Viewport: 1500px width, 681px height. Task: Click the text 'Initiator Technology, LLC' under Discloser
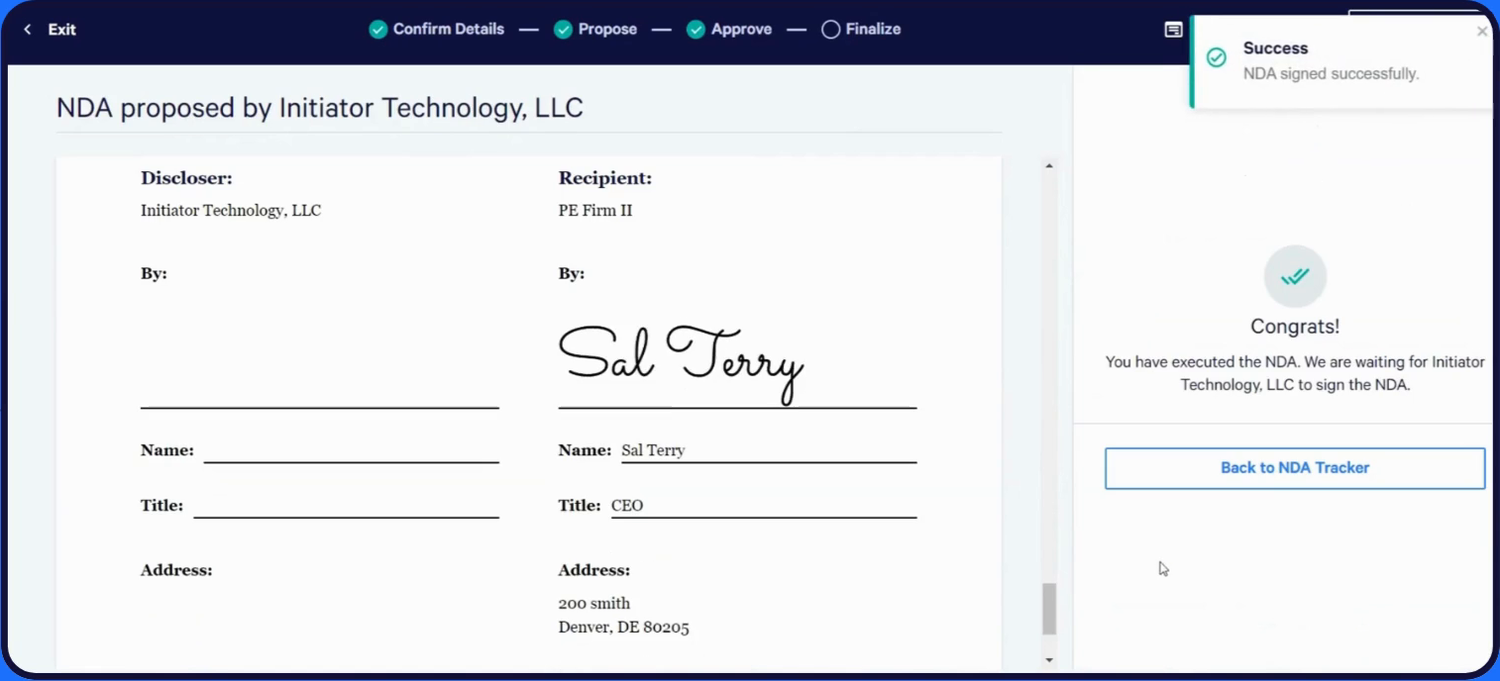[231, 210]
